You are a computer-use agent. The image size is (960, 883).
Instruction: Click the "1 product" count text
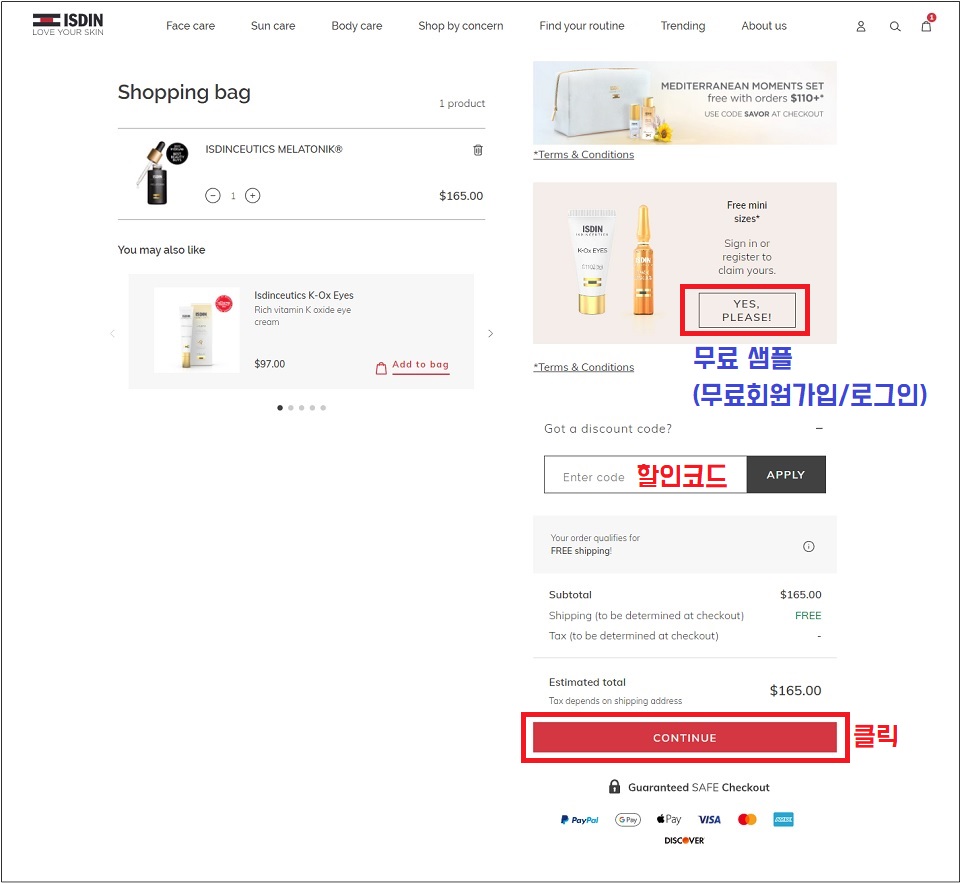pyautogui.click(x=462, y=103)
